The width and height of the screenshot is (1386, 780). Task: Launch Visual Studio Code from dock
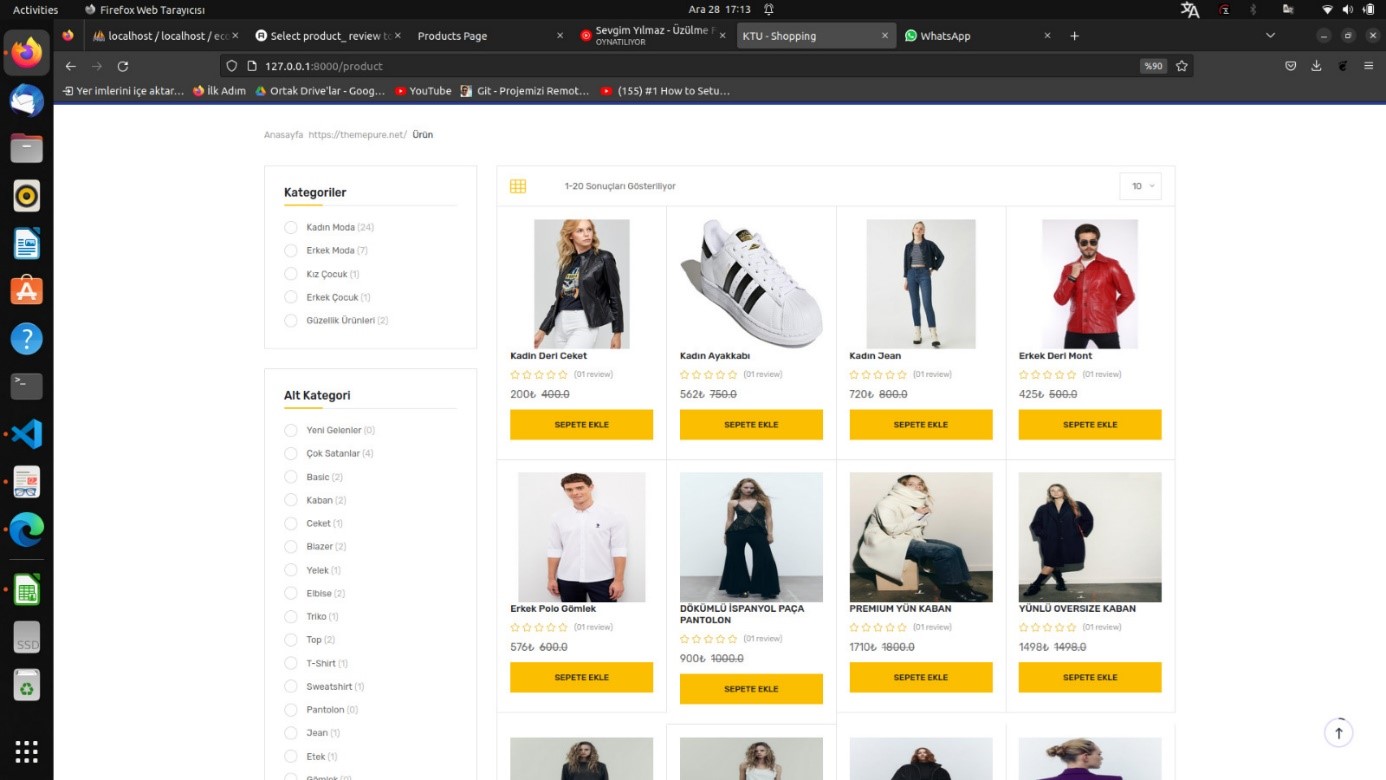[x=27, y=434]
